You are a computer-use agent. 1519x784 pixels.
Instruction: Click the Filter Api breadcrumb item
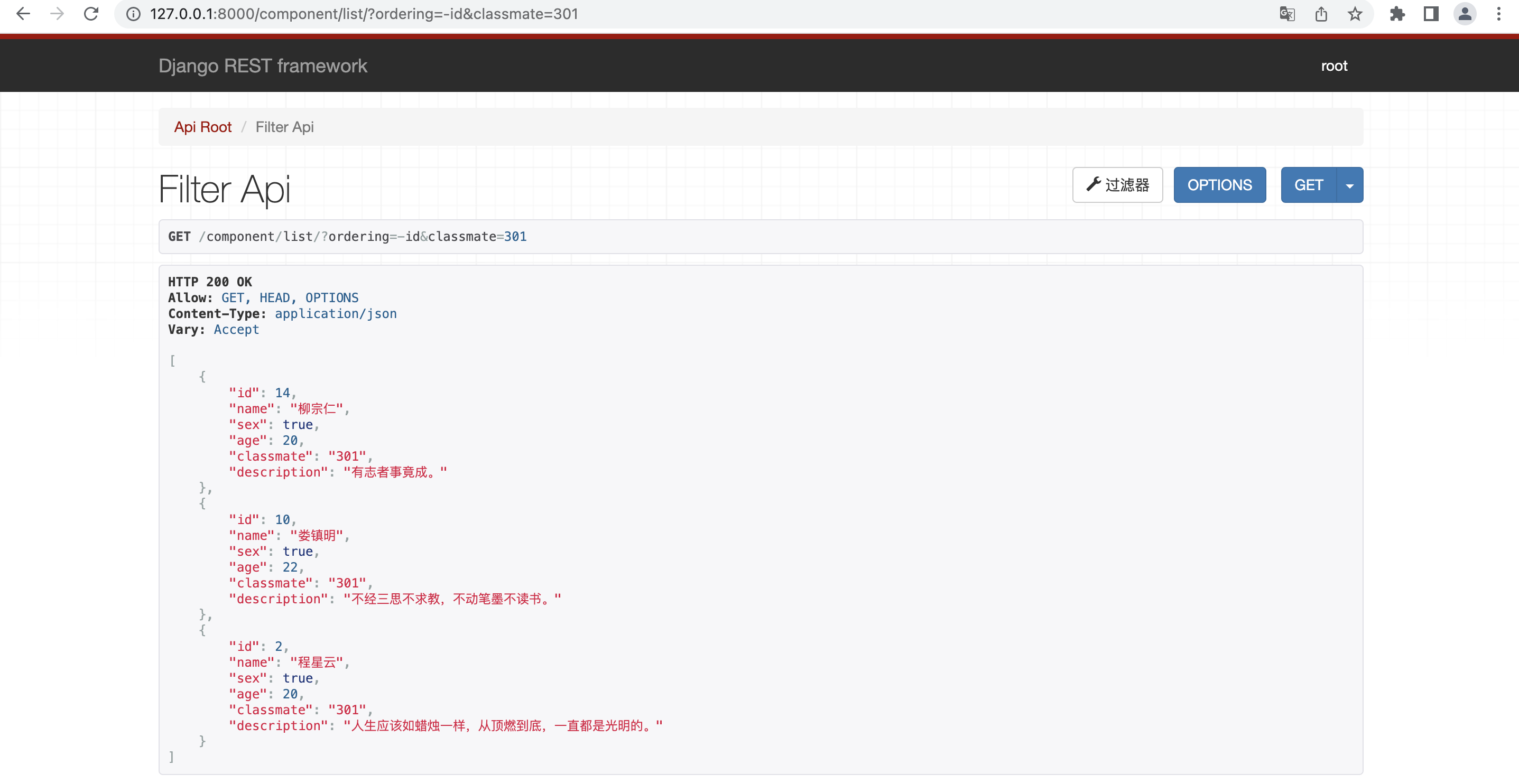(x=284, y=127)
